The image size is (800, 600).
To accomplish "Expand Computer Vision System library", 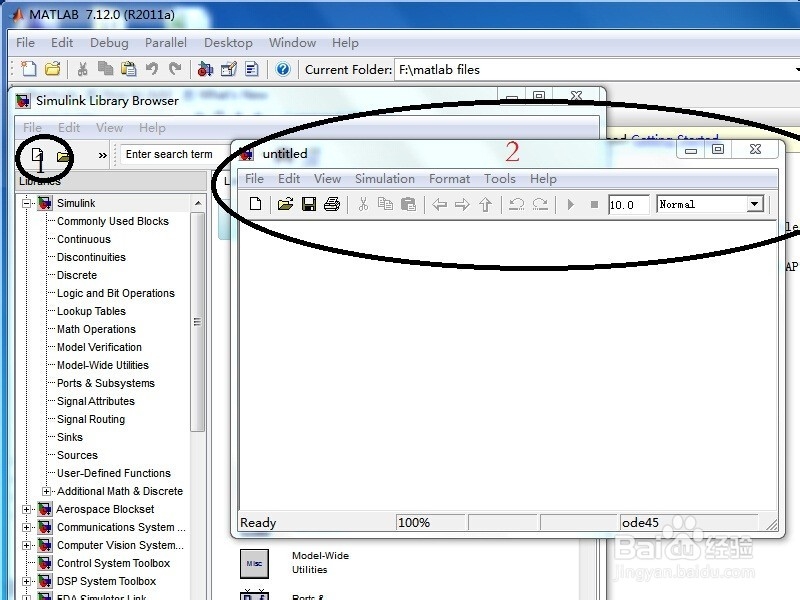I will click(26, 545).
